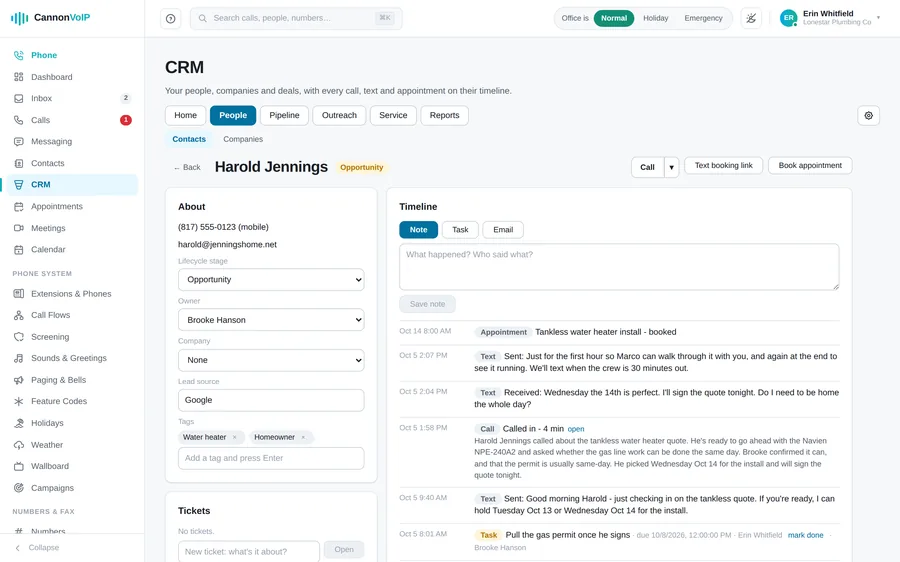The height and width of the screenshot is (562, 900).
Task: Remove the Water heater tag
Action: click(234, 437)
